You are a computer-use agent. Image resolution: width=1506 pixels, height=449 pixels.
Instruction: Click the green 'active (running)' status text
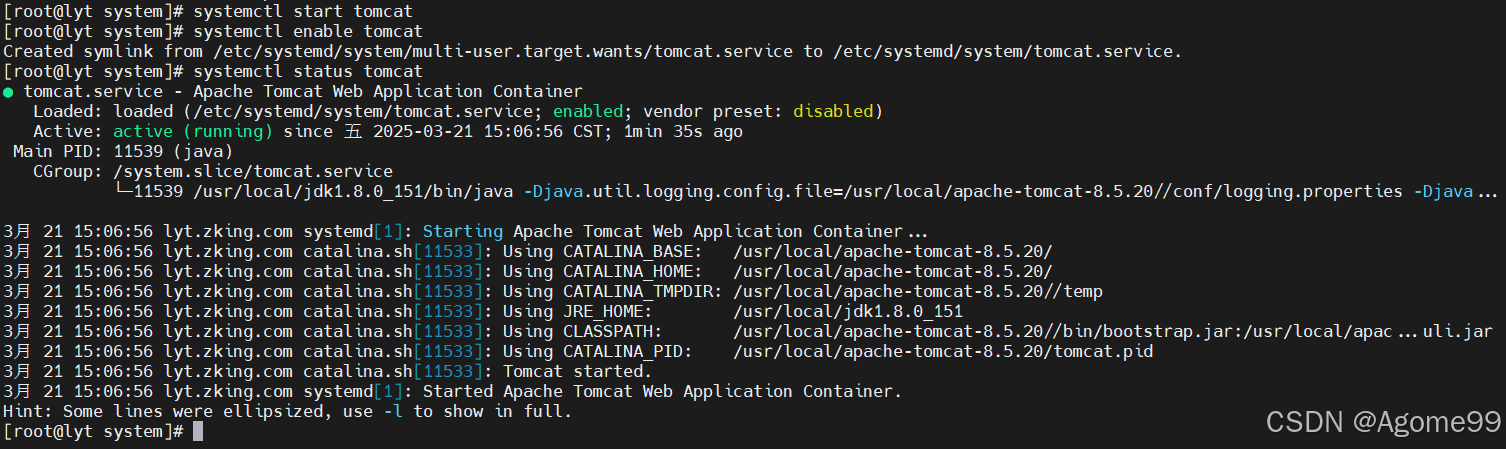click(193, 132)
